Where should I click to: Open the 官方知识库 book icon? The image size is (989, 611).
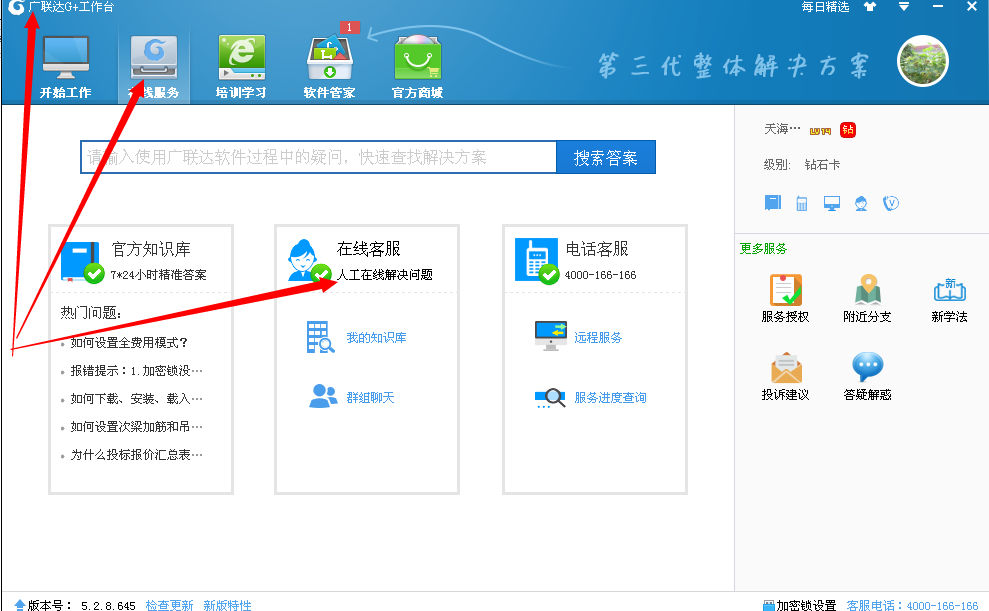tap(82, 262)
